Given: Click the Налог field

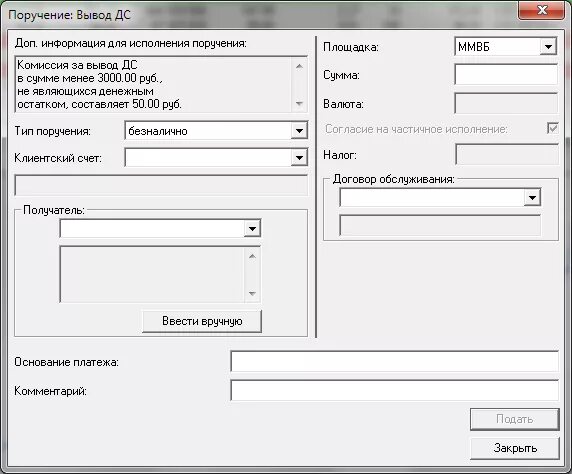Looking at the screenshot, I should (507, 154).
